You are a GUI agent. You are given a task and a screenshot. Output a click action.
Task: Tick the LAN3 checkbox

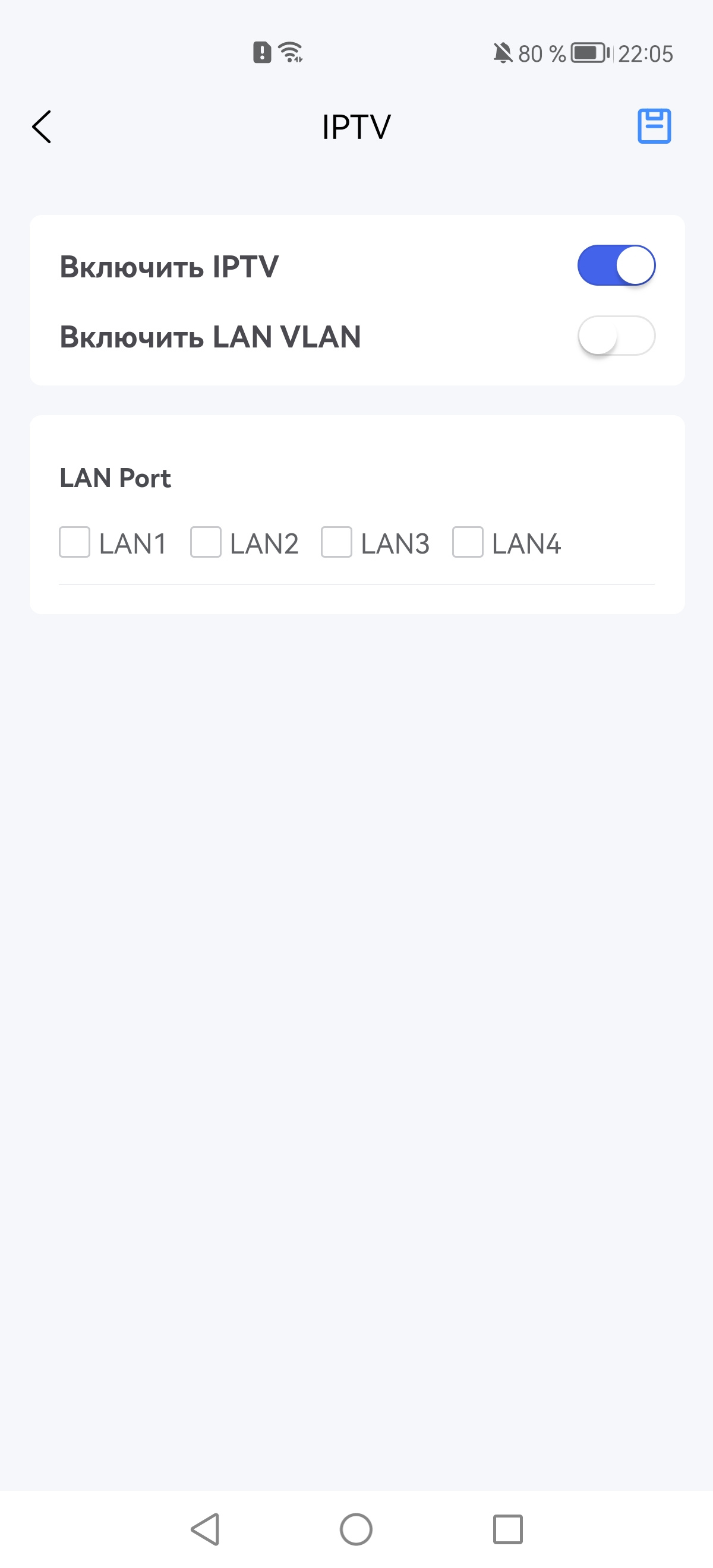click(x=337, y=542)
